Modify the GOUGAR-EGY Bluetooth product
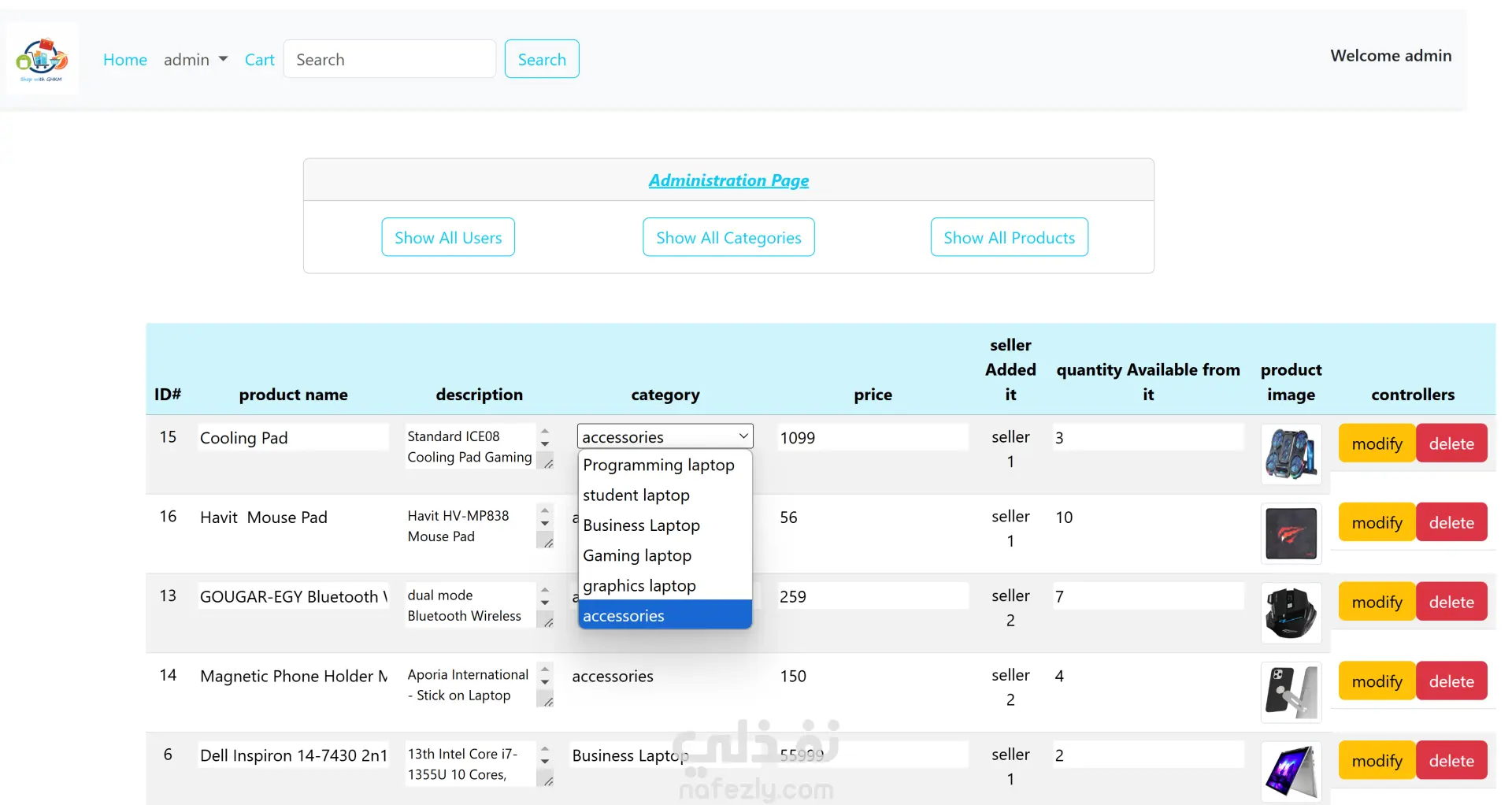Screen dimensions: 1512x805 point(1377,602)
